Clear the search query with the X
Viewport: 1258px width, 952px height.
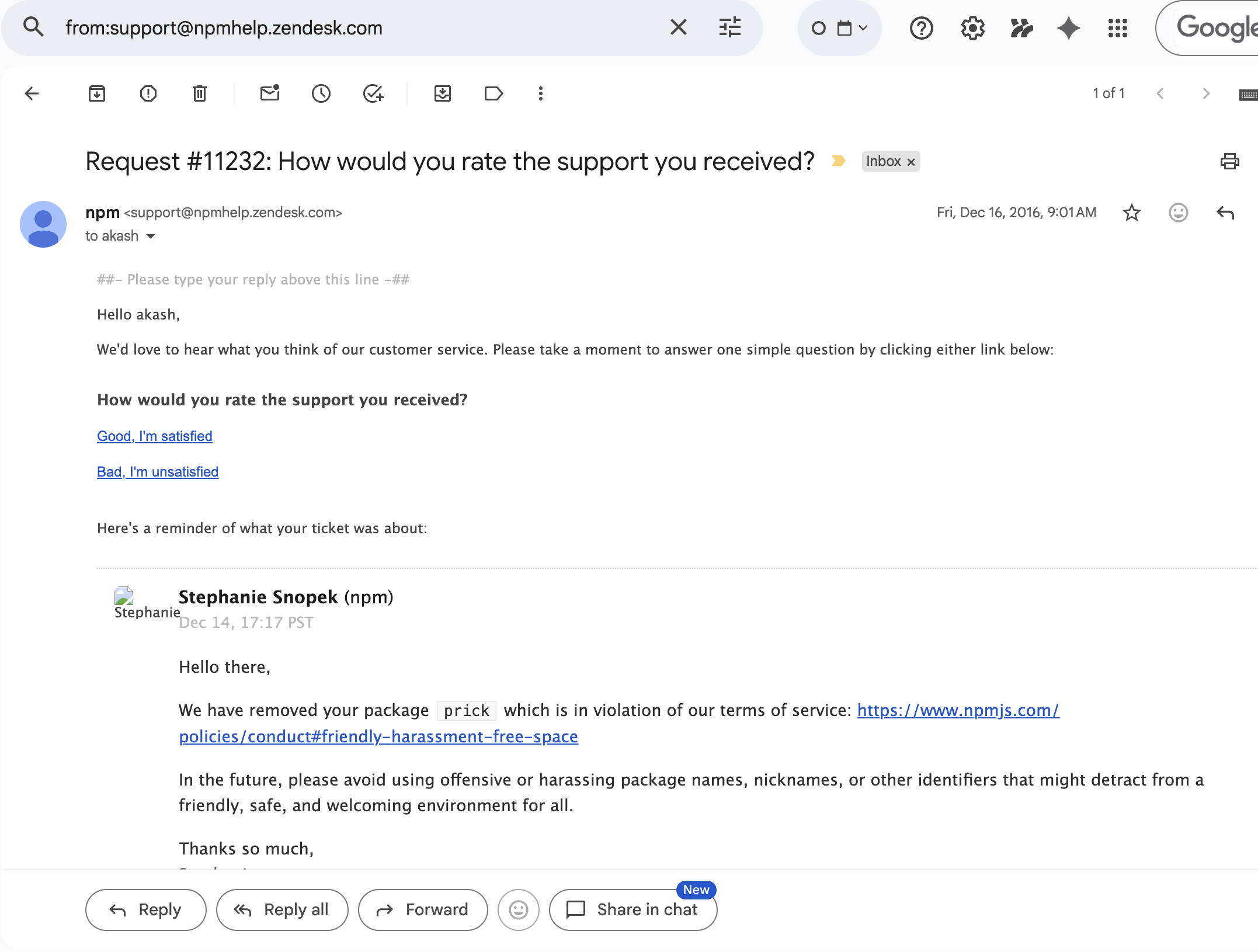(678, 27)
